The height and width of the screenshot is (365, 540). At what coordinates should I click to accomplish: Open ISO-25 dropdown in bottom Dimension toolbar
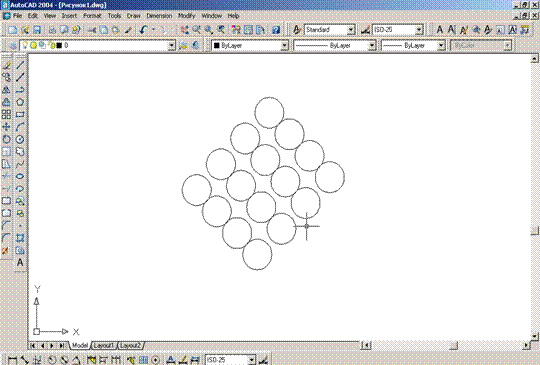(252, 360)
